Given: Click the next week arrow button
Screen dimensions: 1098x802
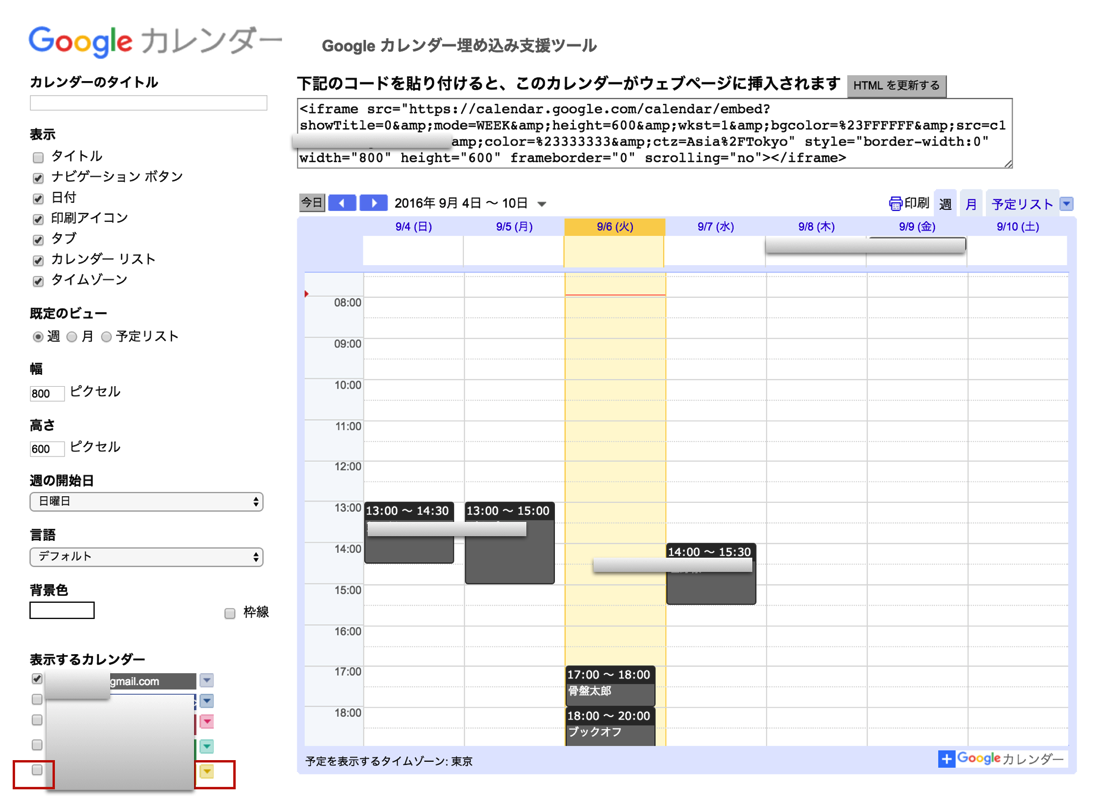Looking at the screenshot, I should (x=373, y=203).
